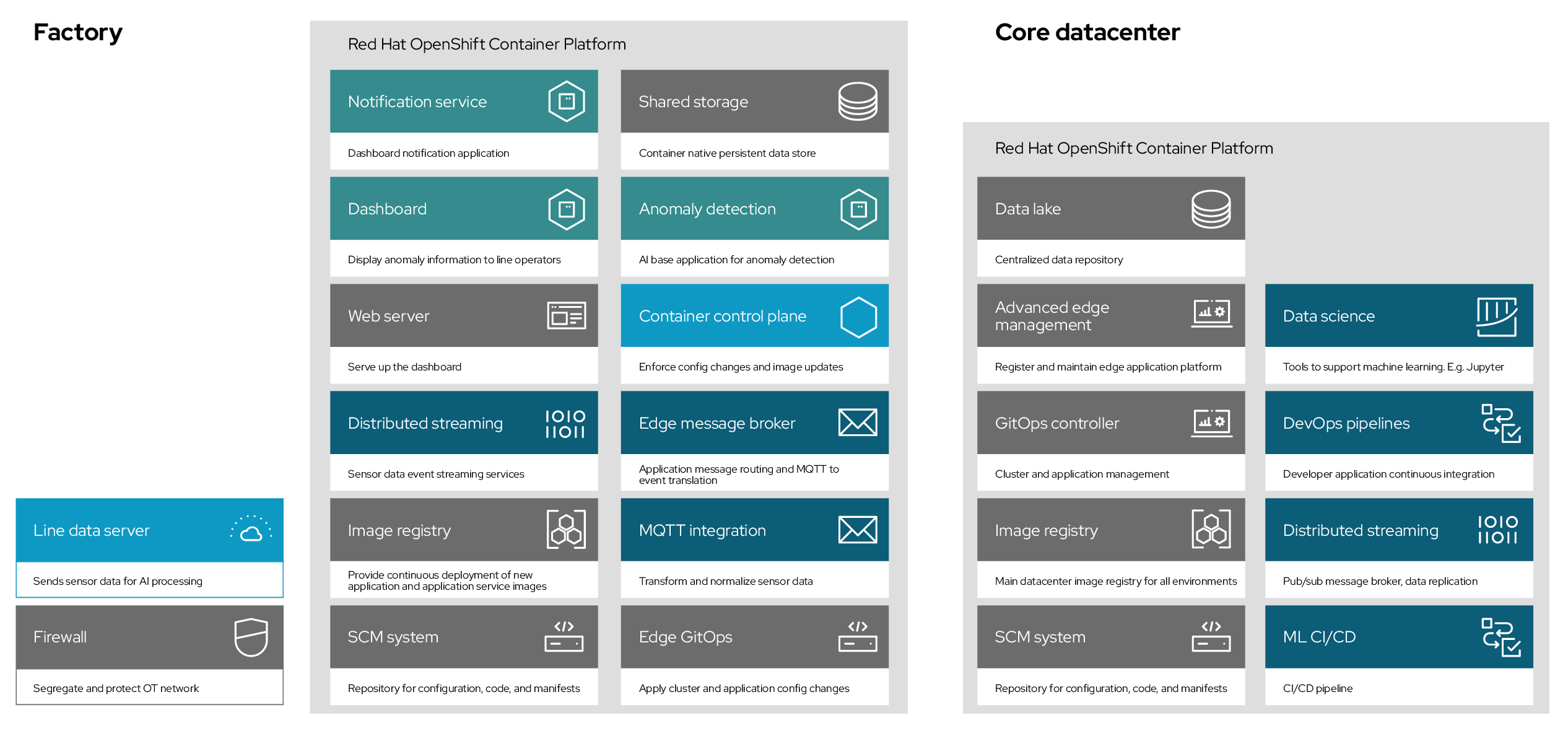Click the Dashboard block header
1568x731 pixels.
(388, 209)
